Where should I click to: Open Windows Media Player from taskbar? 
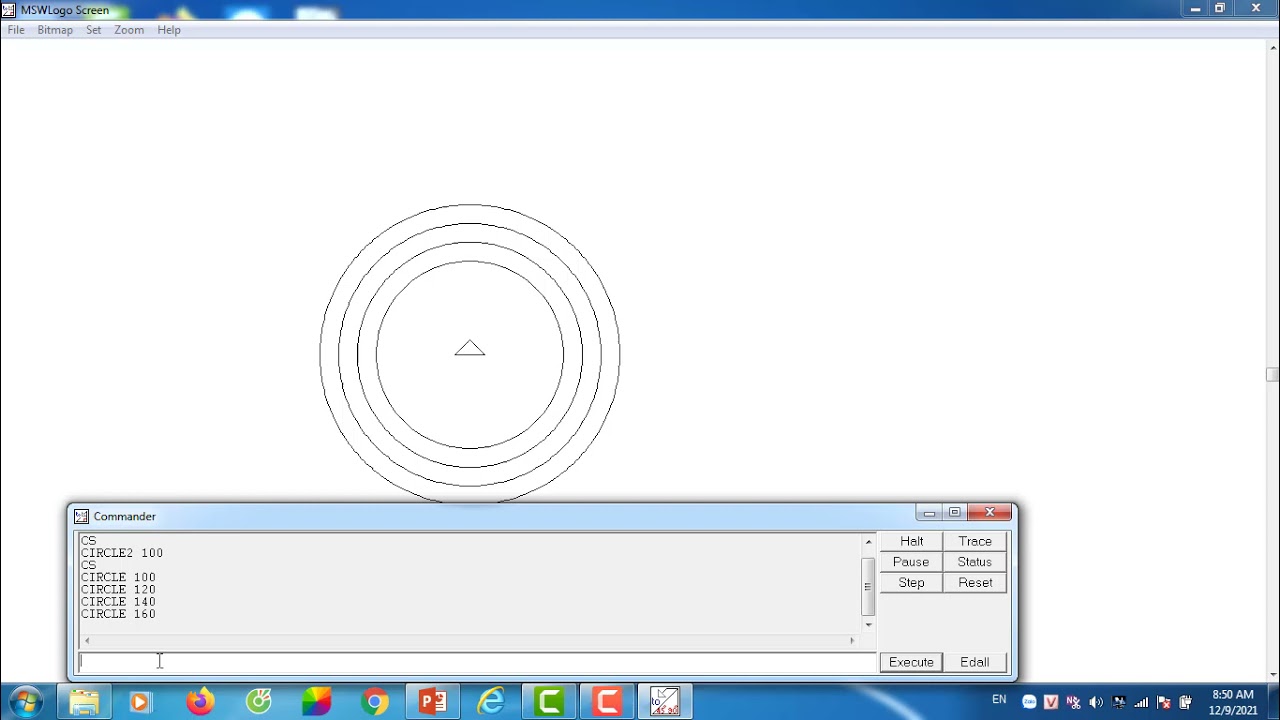point(141,702)
